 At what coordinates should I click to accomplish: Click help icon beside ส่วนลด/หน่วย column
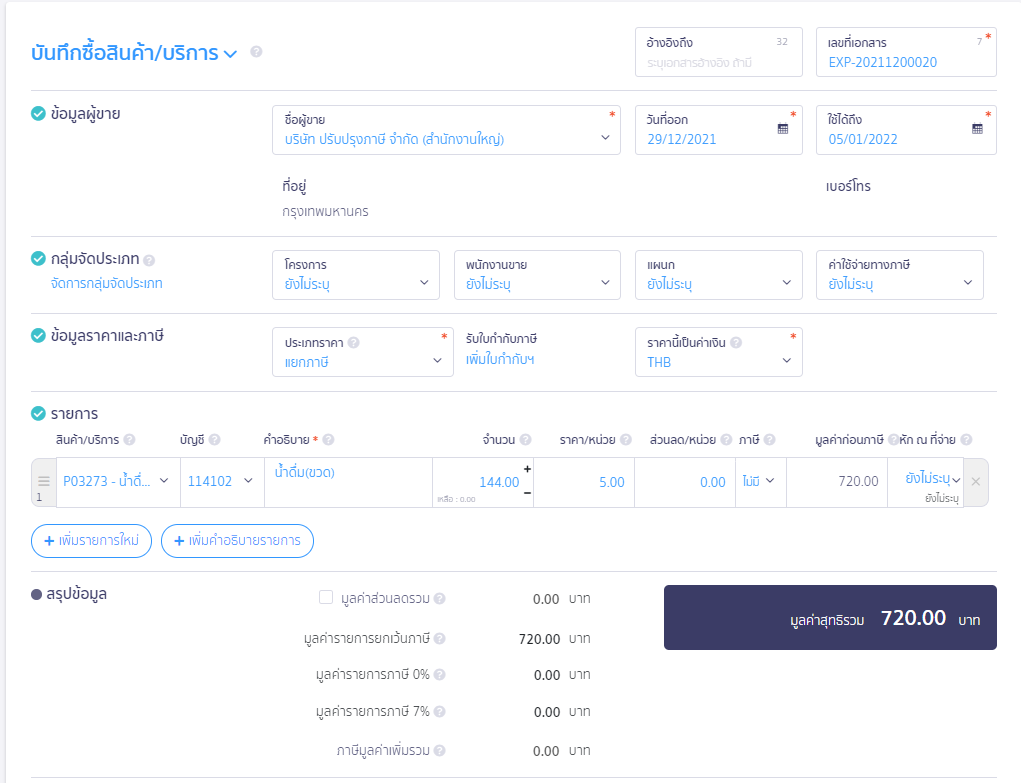pos(726,440)
